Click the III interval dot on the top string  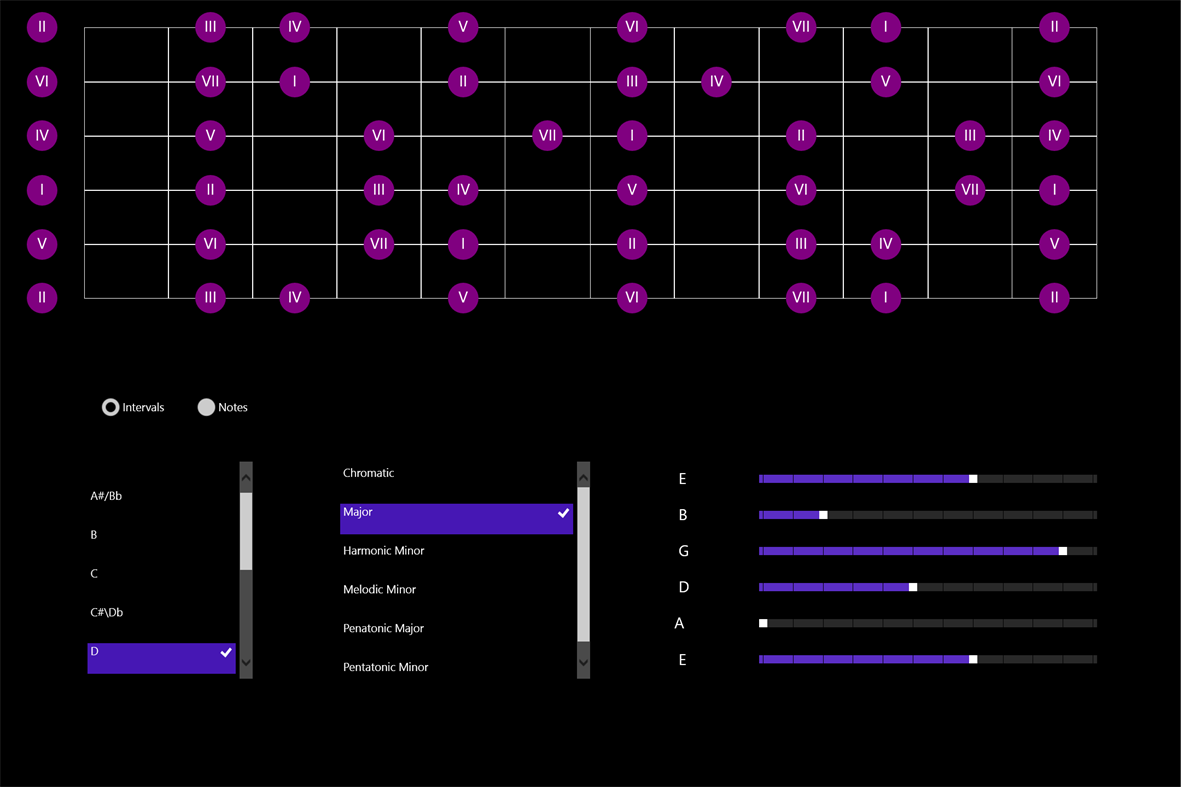click(x=210, y=27)
